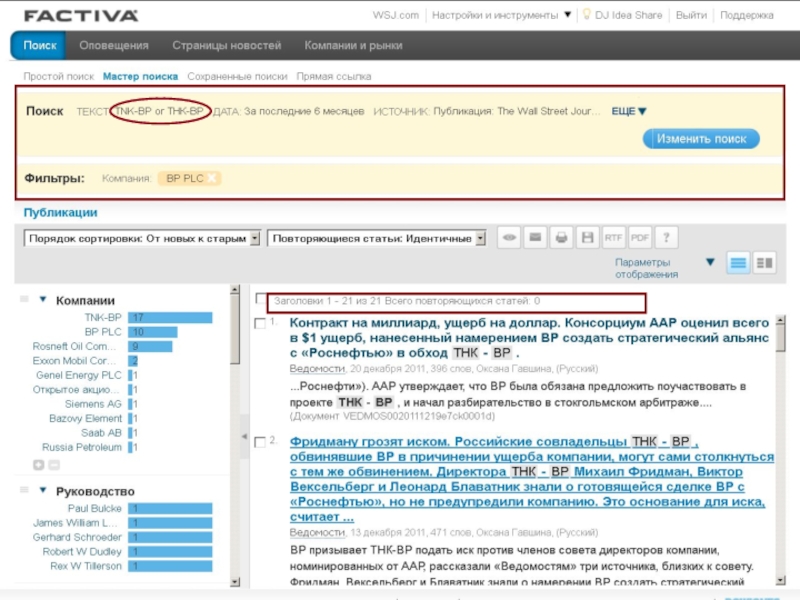
Task: Open Параметры отображения options arrow
Action: click(x=710, y=262)
